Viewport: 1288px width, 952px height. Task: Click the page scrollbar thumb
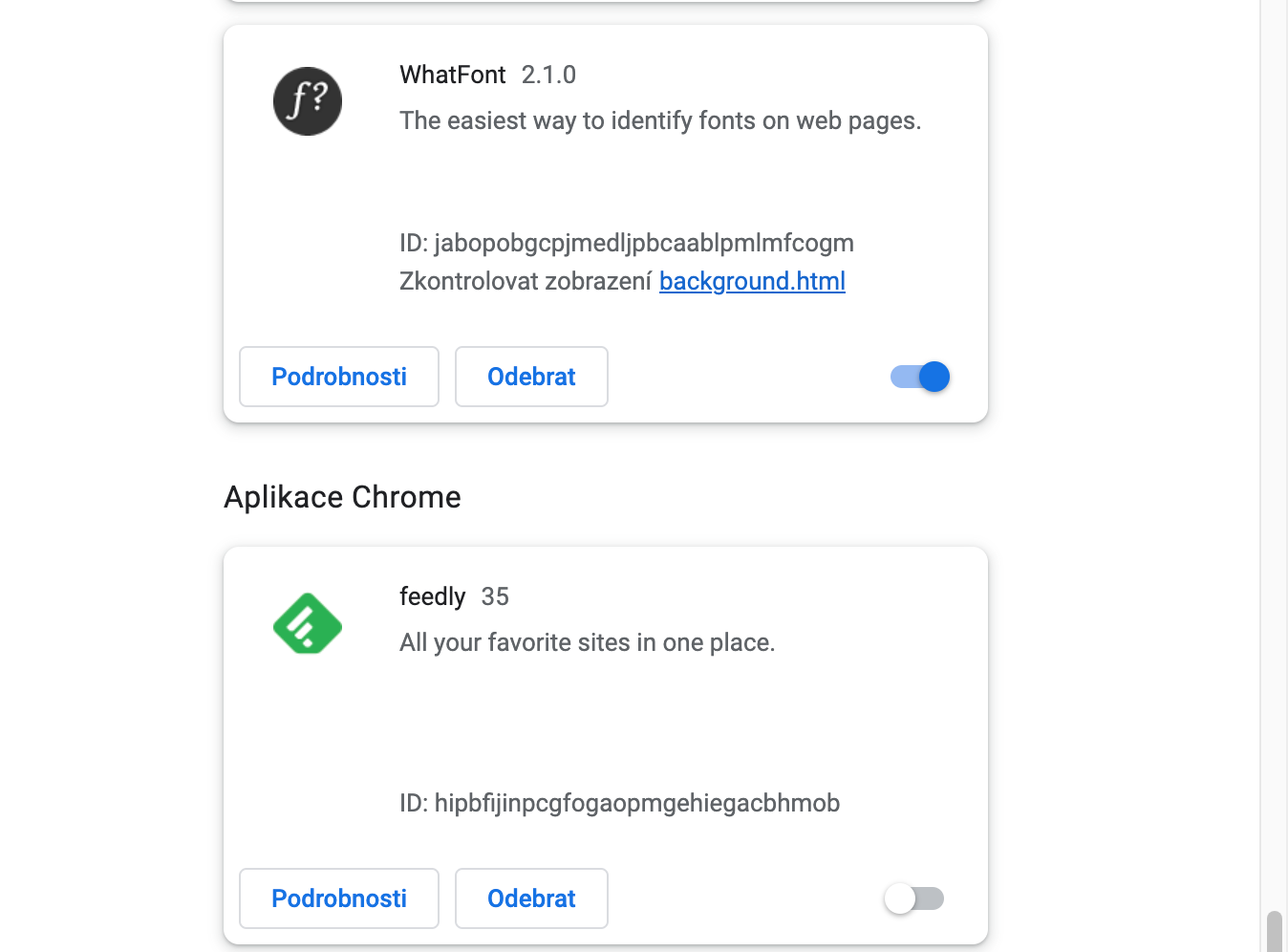point(1274,932)
